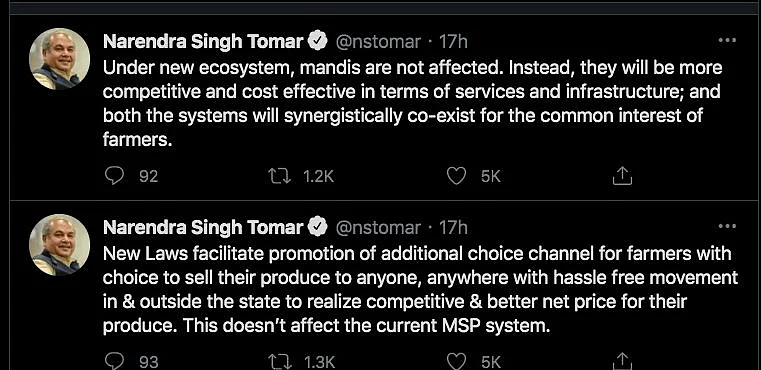Click @nstomar handle in the second tweet

(x=378, y=227)
